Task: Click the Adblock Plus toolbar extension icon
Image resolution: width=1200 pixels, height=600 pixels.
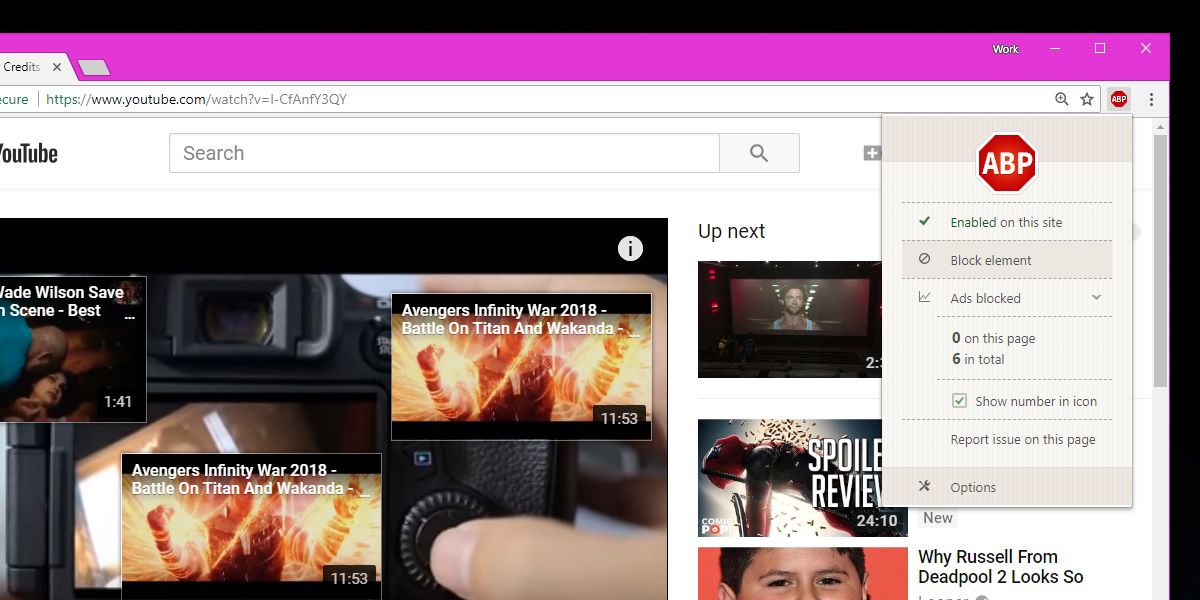Action: [1119, 99]
